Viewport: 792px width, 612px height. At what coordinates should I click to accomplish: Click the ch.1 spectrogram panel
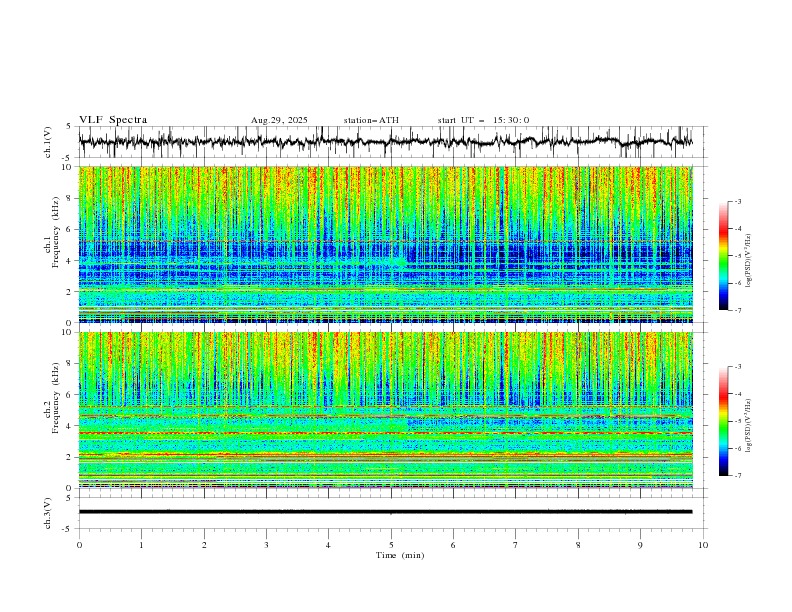(385, 244)
